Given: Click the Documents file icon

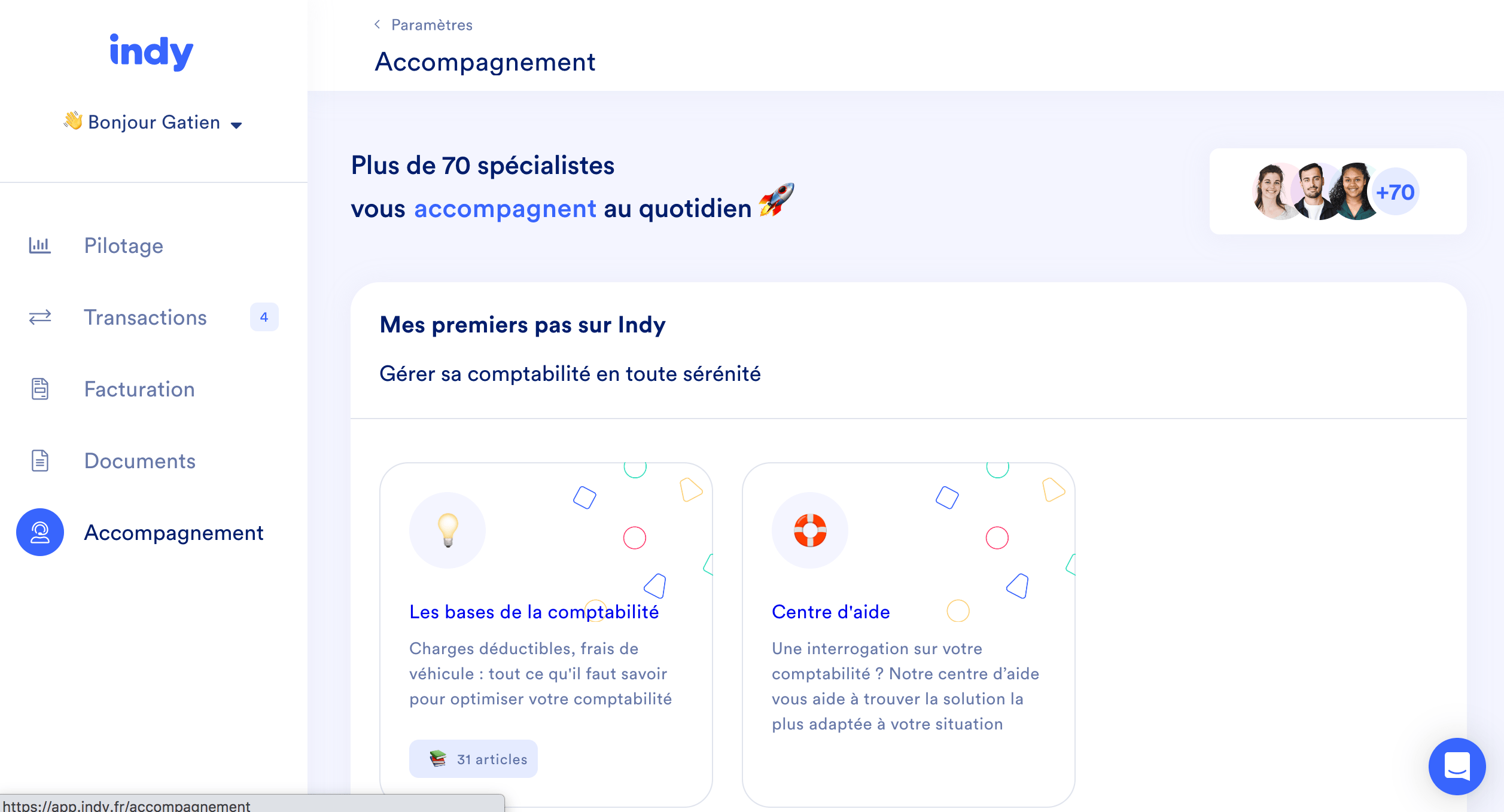Looking at the screenshot, I should [40, 460].
